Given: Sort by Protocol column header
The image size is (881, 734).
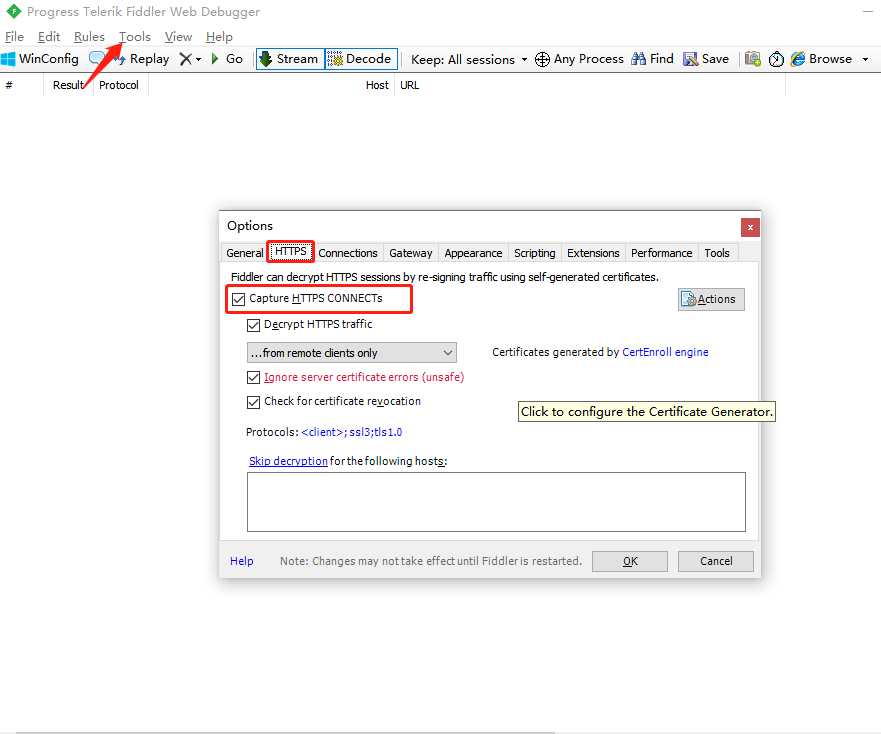Looking at the screenshot, I should pyautogui.click(x=120, y=85).
